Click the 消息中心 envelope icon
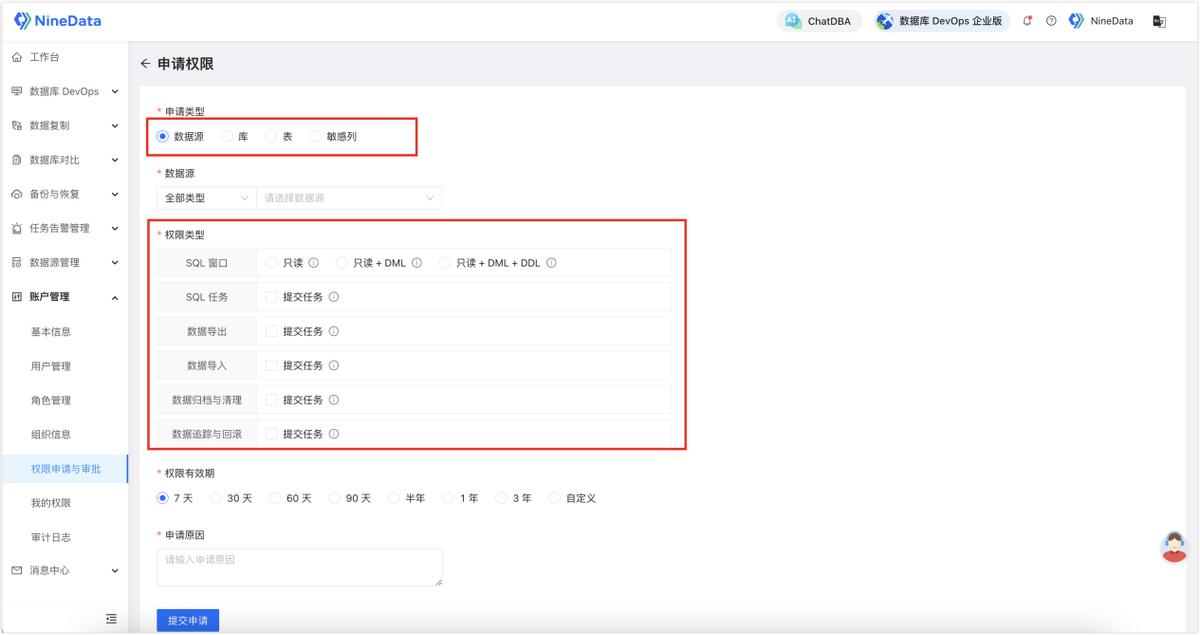Screen dimensions: 1200x635 16,571
